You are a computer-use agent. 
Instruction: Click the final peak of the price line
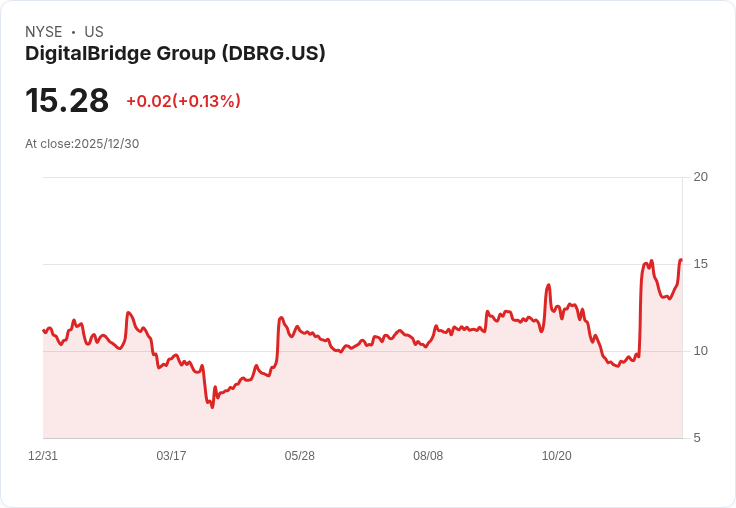[x=681, y=260]
